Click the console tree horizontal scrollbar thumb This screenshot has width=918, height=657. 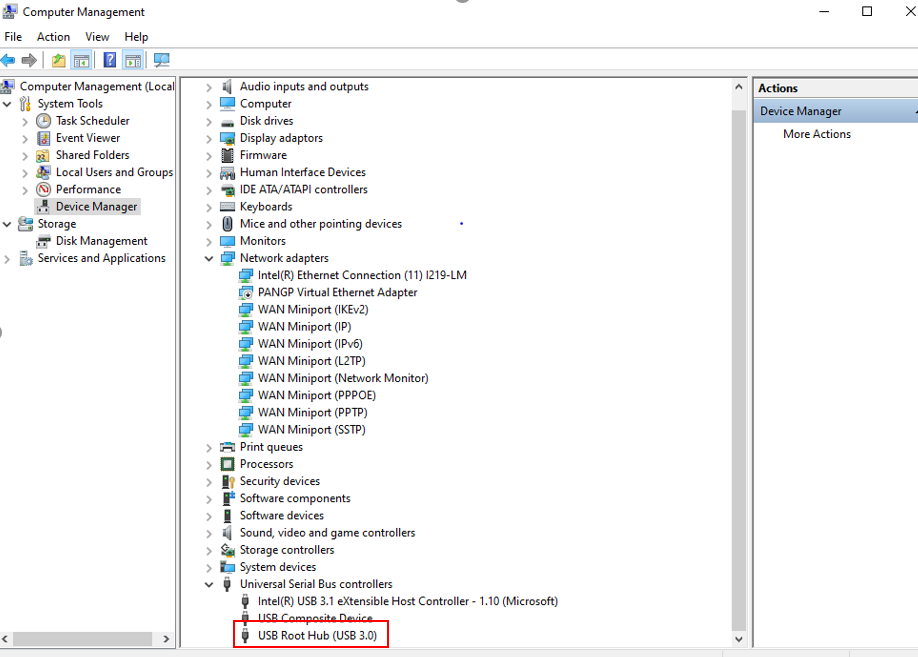pyautogui.click(x=83, y=639)
